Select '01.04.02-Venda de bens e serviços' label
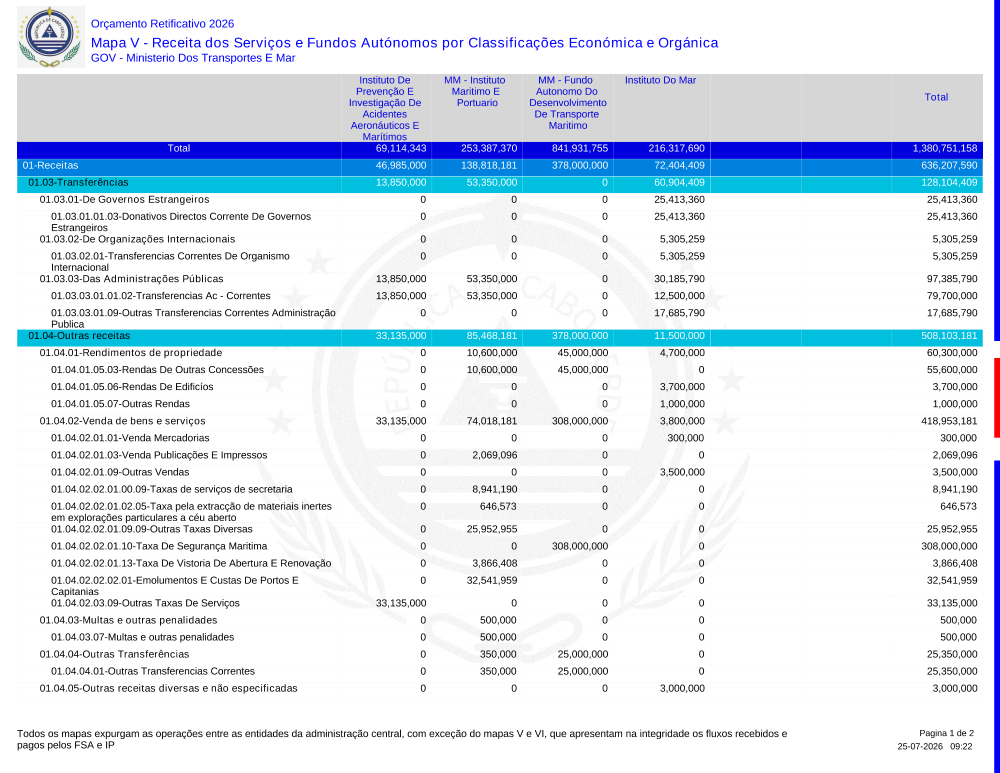 point(122,421)
